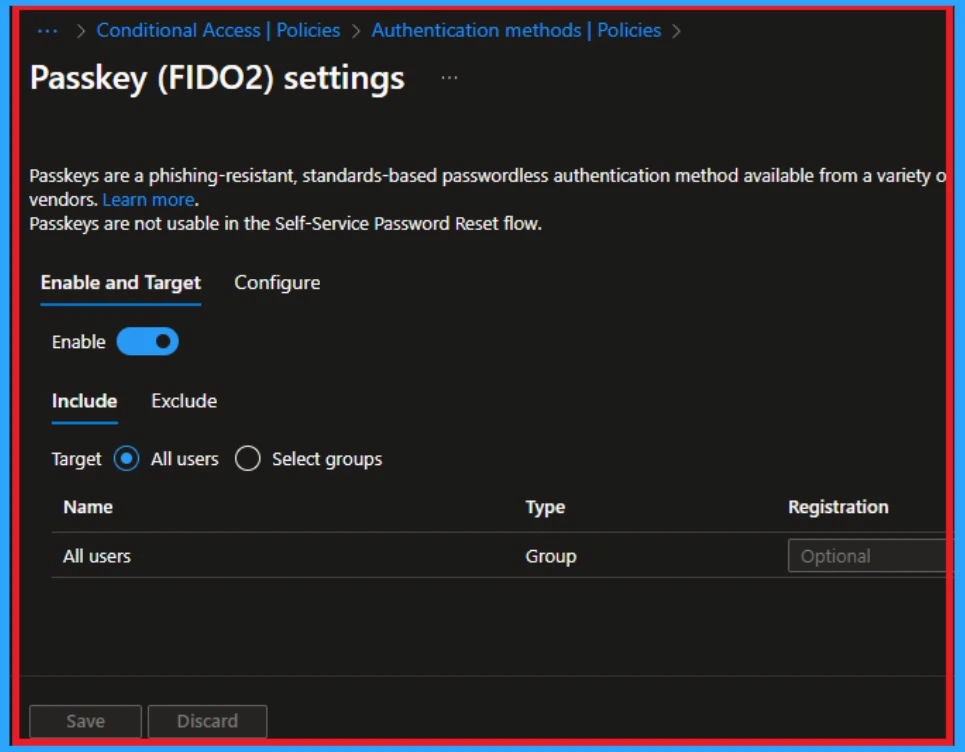
Task: Click the Type column header
Action: tap(545, 507)
